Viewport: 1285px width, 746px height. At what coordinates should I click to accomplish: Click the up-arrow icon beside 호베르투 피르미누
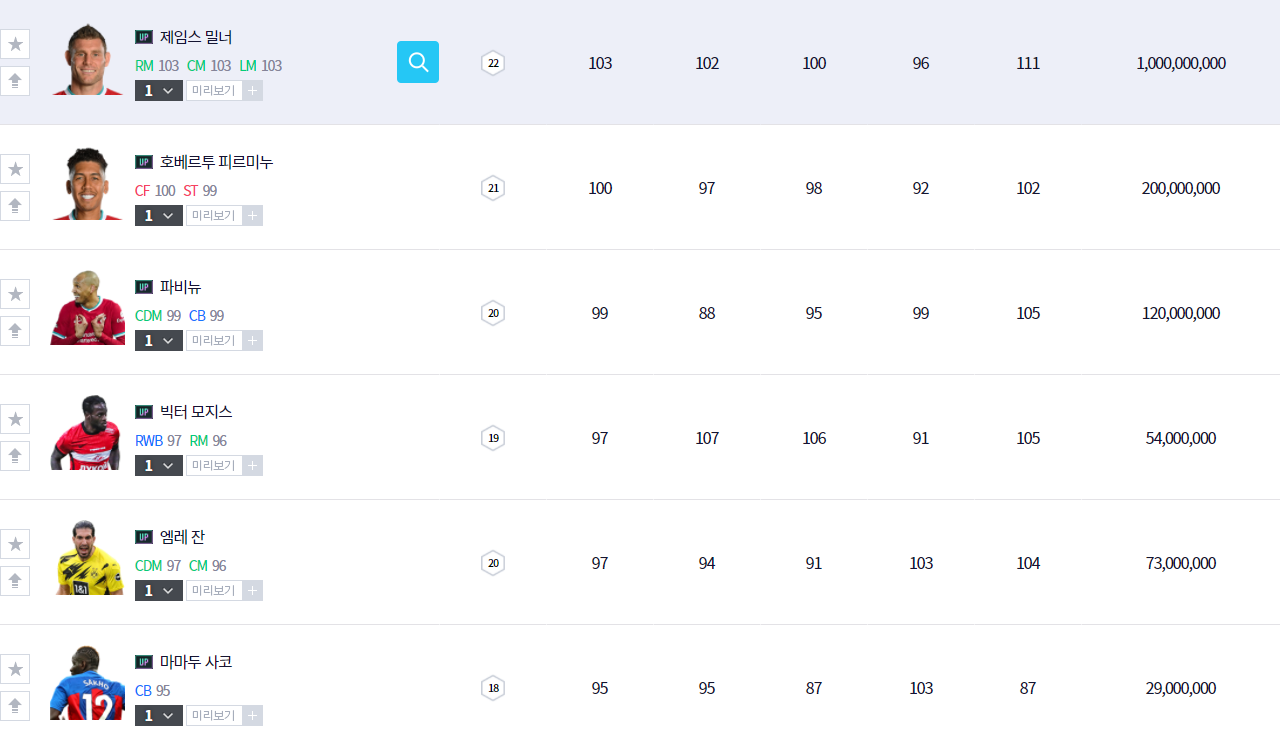click(15, 206)
